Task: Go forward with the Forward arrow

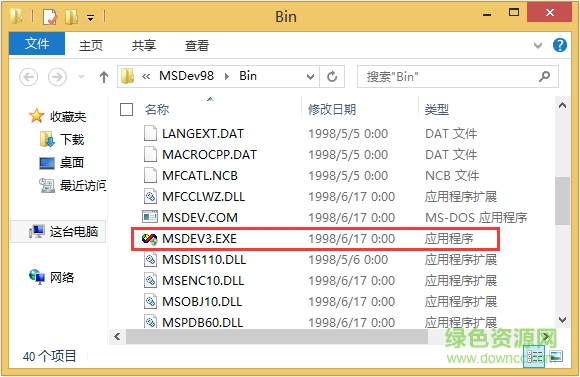Action: tap(57, 77)
